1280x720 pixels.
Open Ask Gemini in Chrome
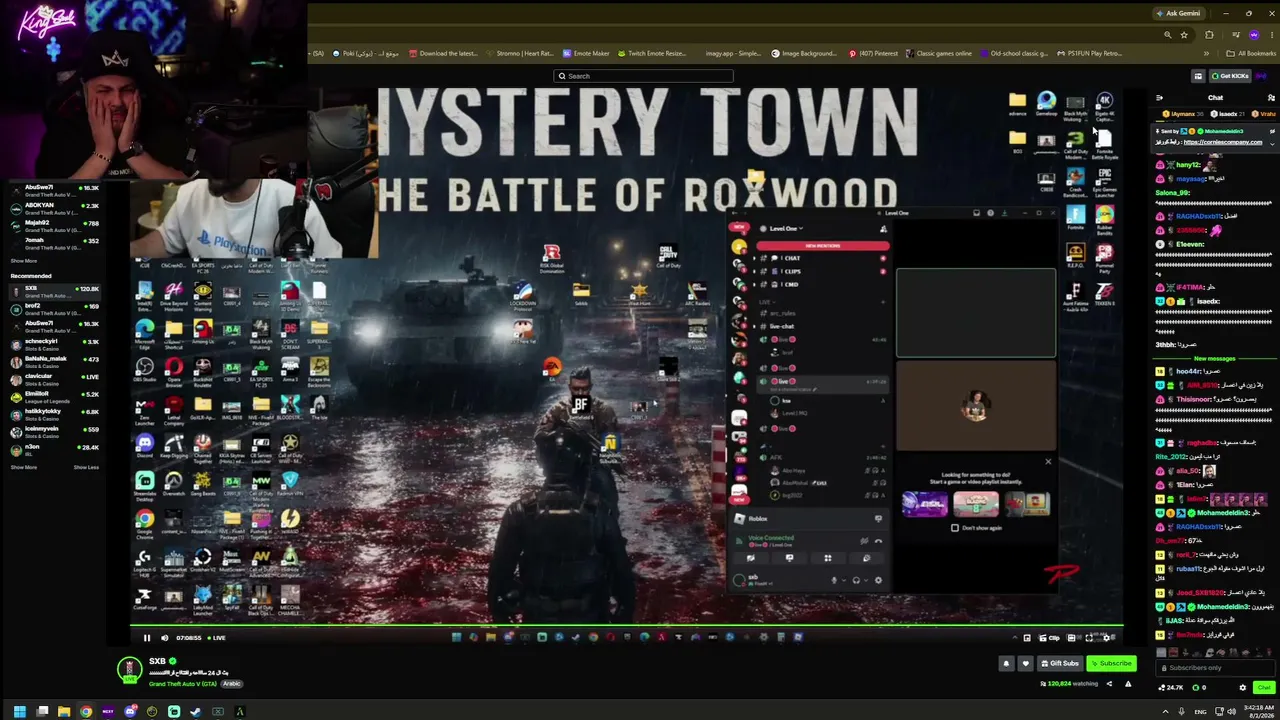point(1178,13)
